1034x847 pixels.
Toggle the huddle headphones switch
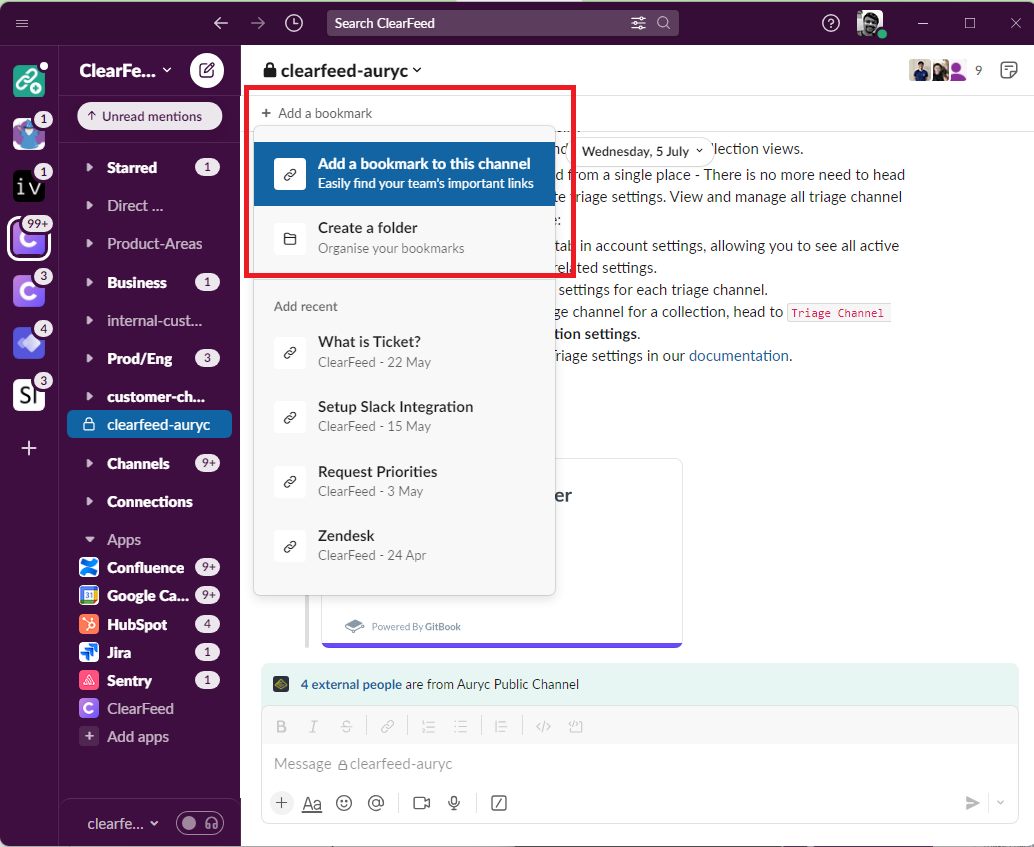coord(200,823)
